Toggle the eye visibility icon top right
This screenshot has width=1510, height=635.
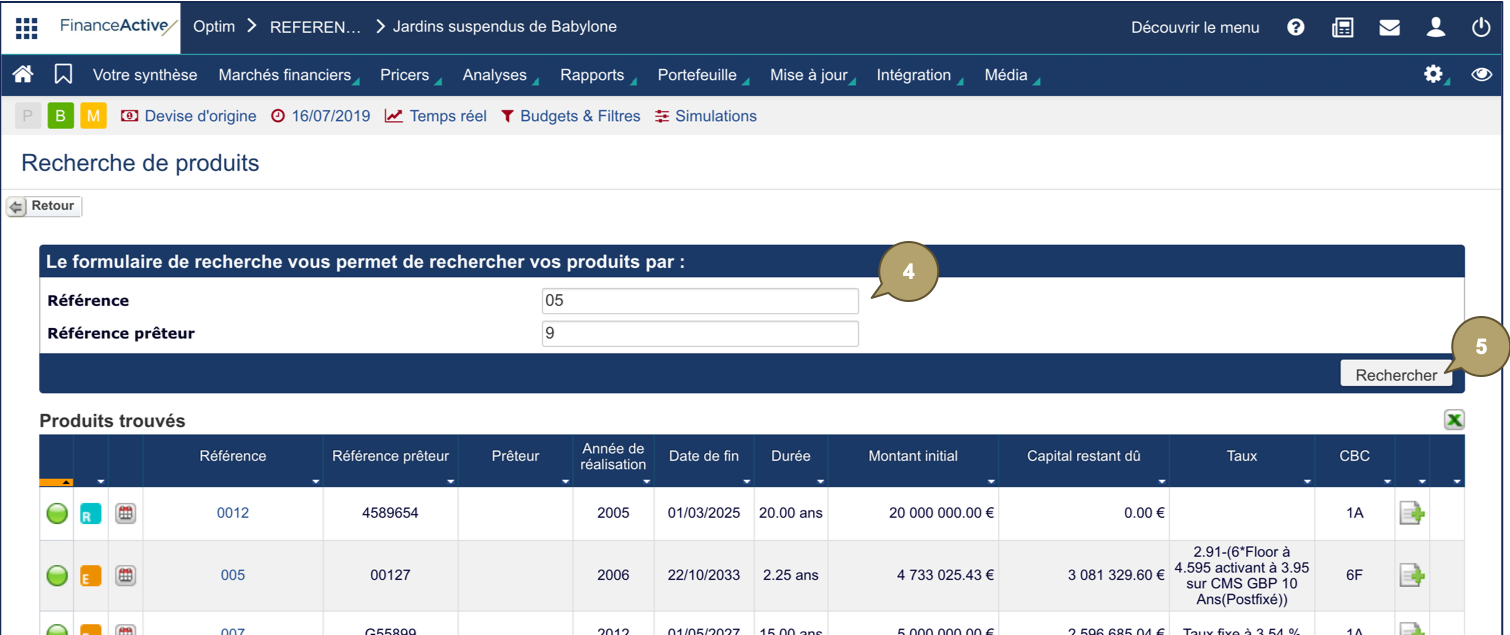click(1480, 75)
